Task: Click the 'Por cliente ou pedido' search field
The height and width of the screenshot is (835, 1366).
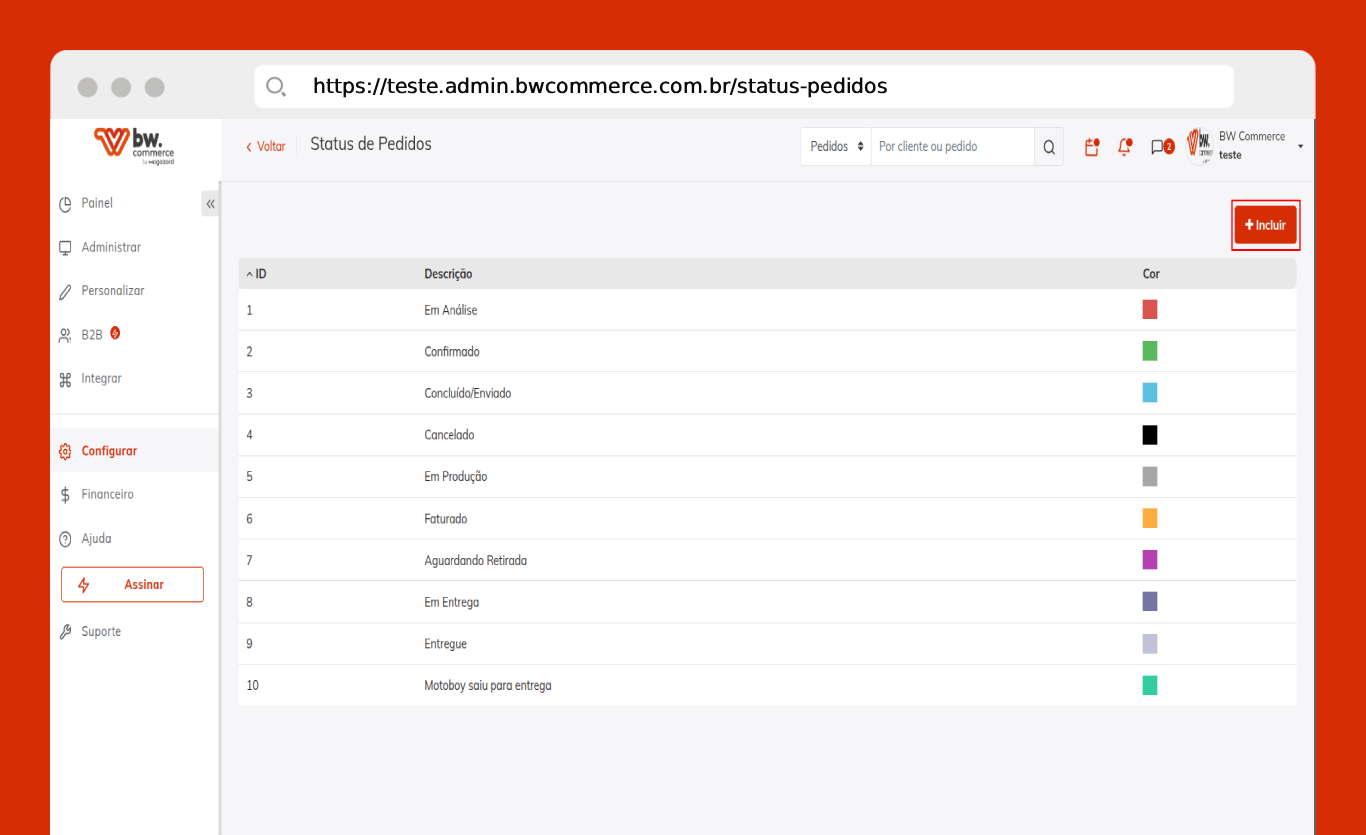Action: pos(951,147)
